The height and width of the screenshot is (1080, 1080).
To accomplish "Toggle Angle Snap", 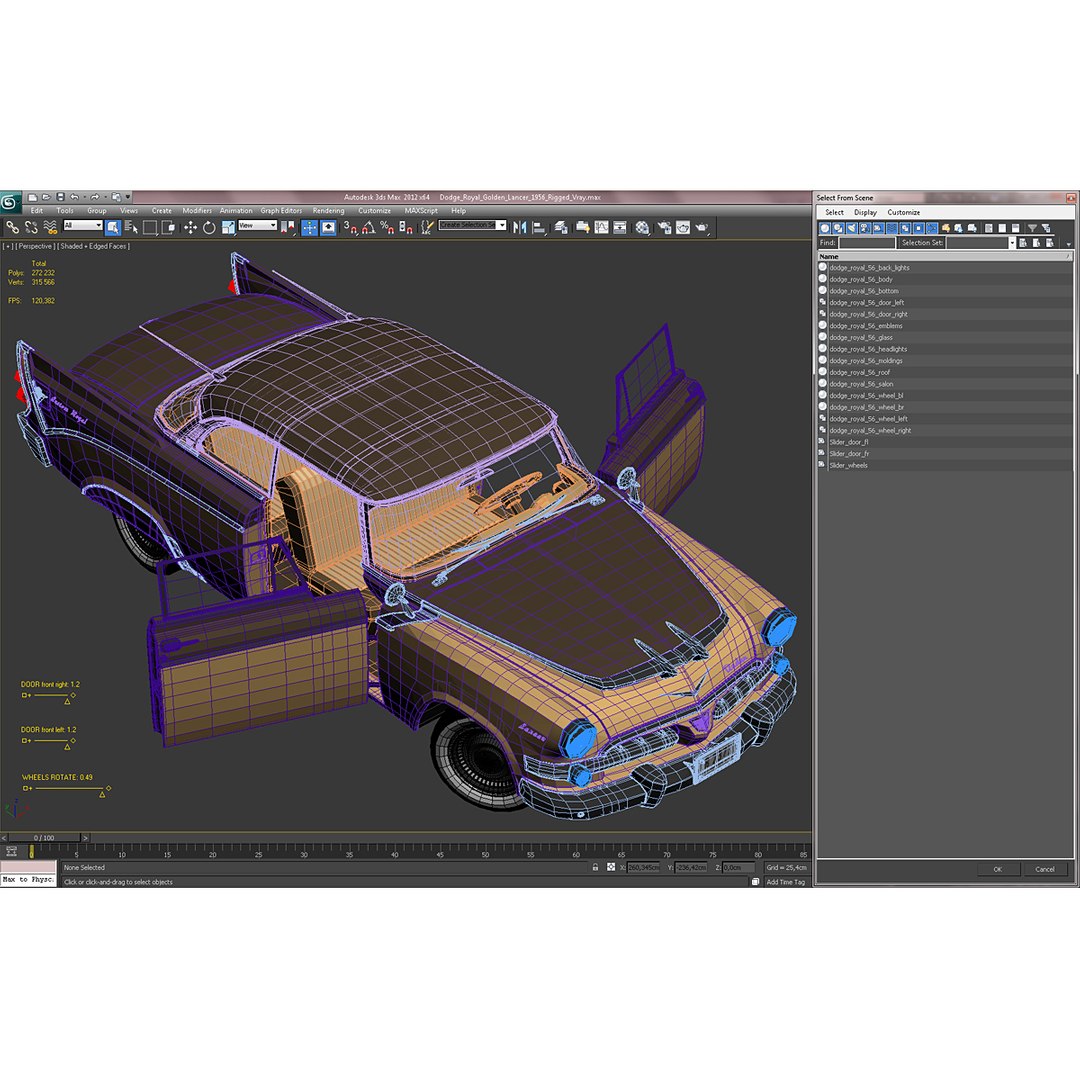I will 369,227.
